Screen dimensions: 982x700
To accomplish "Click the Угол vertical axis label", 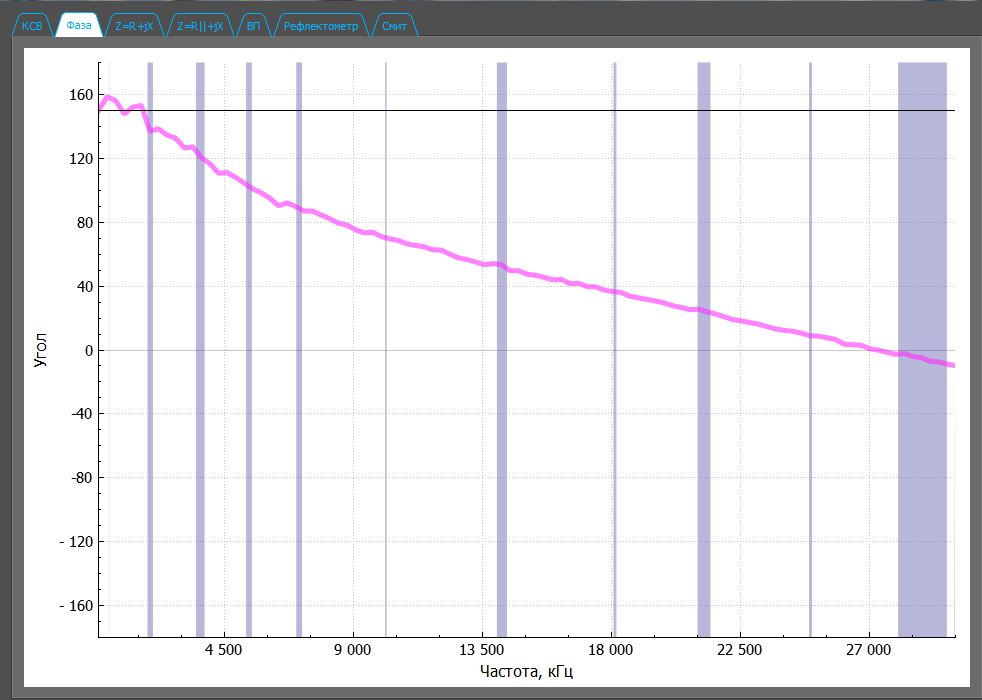I will point(40,350).
